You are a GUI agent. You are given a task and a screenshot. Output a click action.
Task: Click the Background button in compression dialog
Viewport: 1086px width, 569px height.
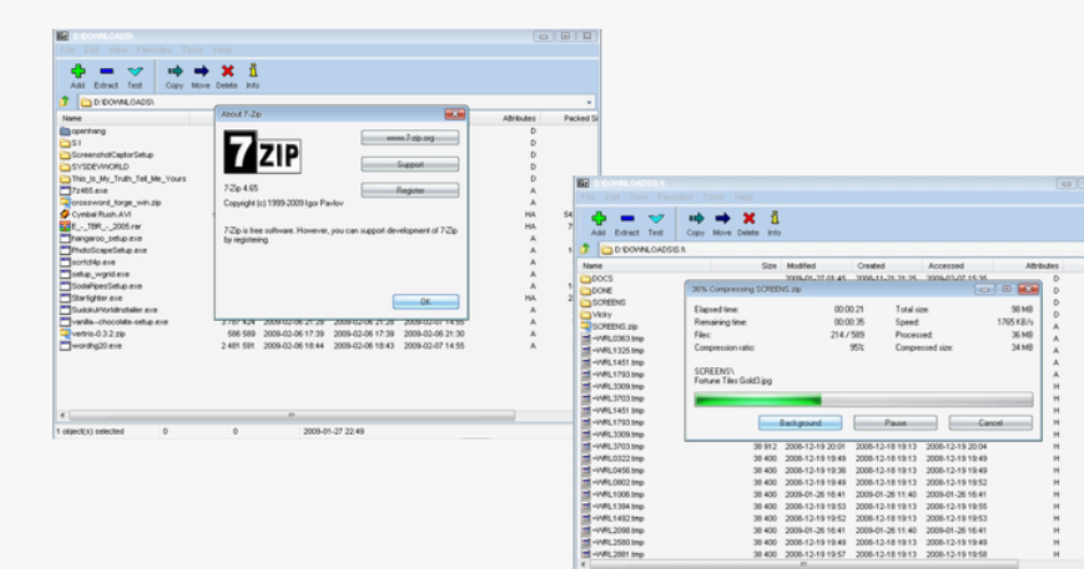pyautogui.click(x=800, y=422)
